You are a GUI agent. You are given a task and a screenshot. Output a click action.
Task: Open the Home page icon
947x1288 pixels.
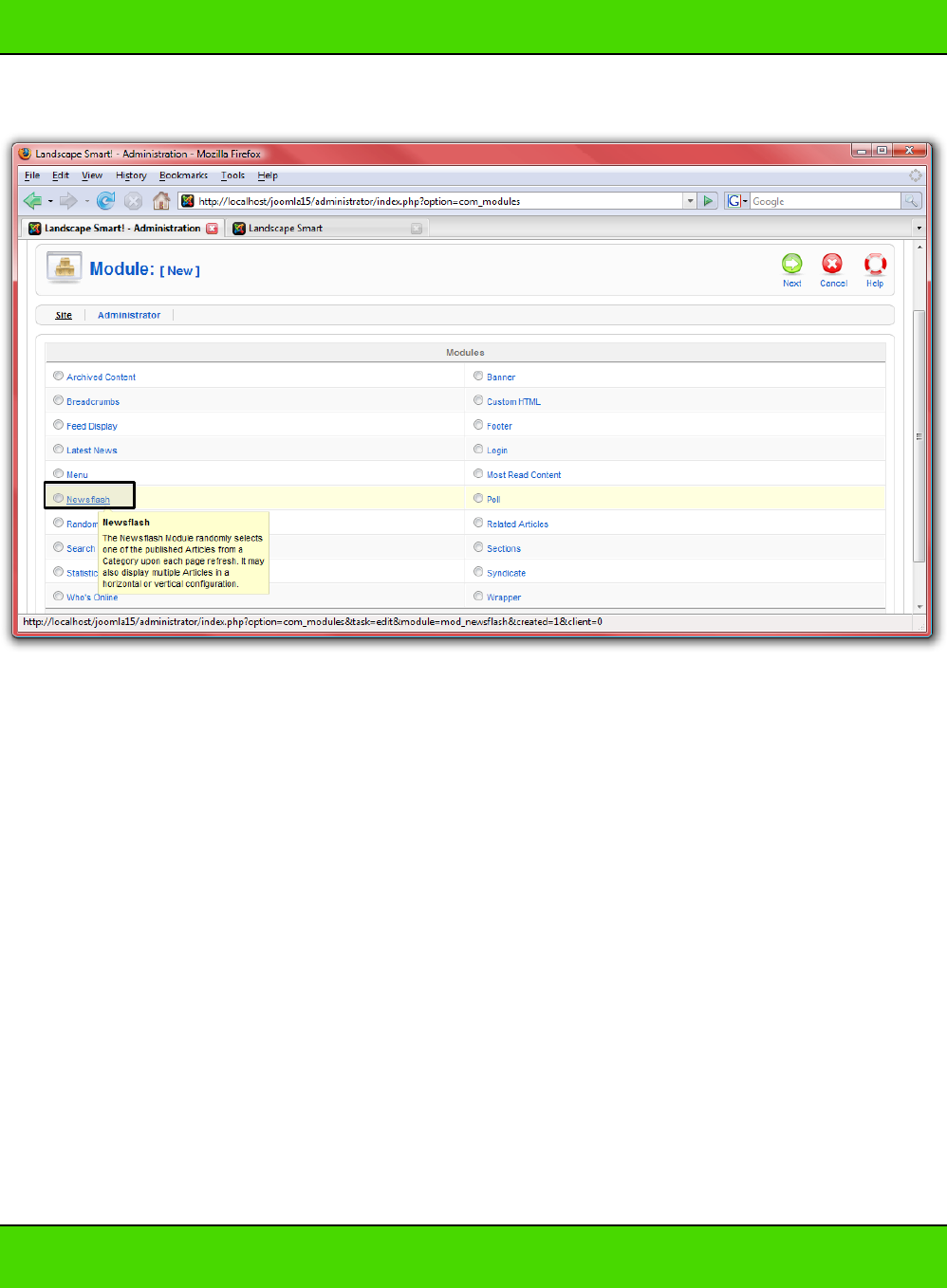[161, 200]
